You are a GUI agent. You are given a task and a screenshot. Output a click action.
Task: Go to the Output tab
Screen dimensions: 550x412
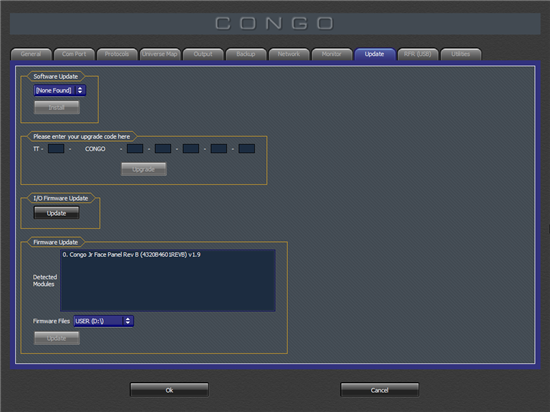click(203, 54)
